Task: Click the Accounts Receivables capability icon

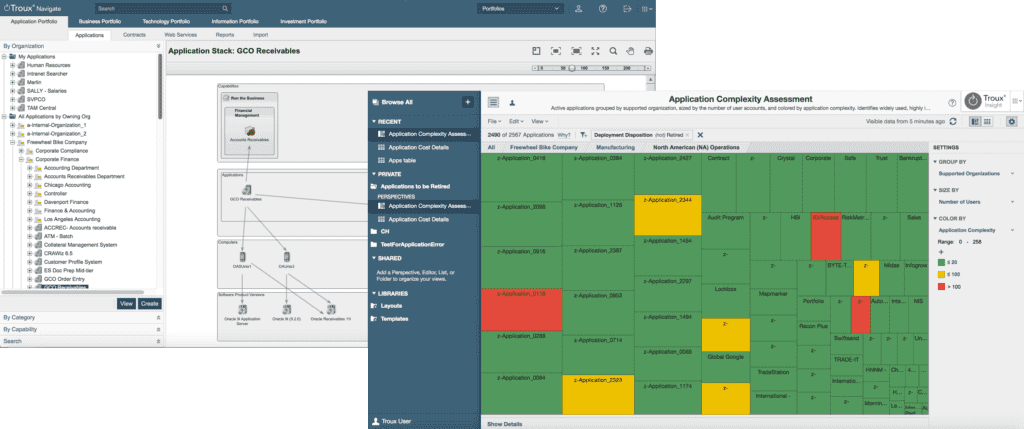Action: click(x=250, y=131)
